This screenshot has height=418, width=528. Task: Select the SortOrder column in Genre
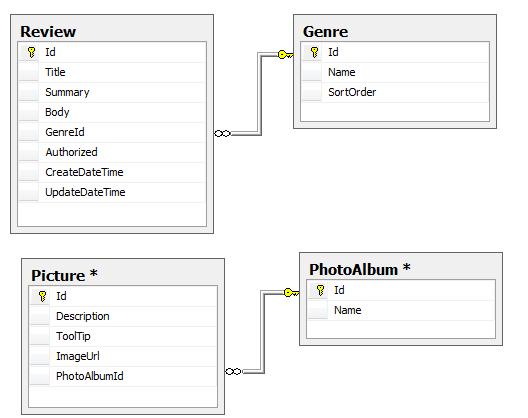(x=395, y=92)
